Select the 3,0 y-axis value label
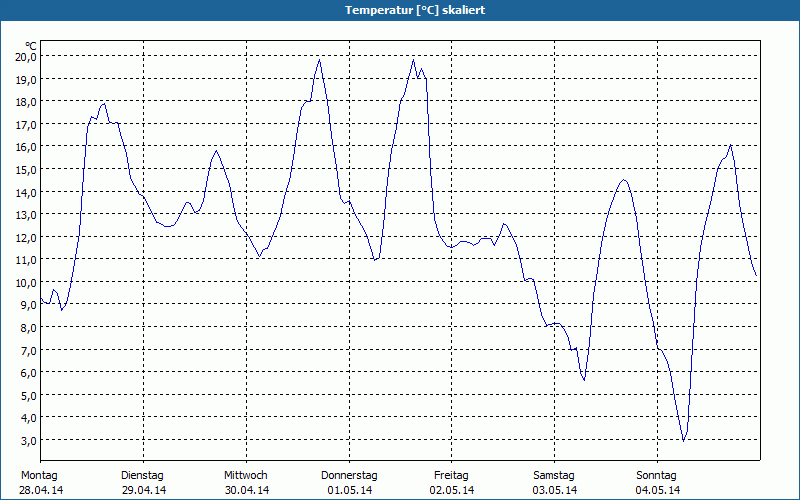 [28, 440]
